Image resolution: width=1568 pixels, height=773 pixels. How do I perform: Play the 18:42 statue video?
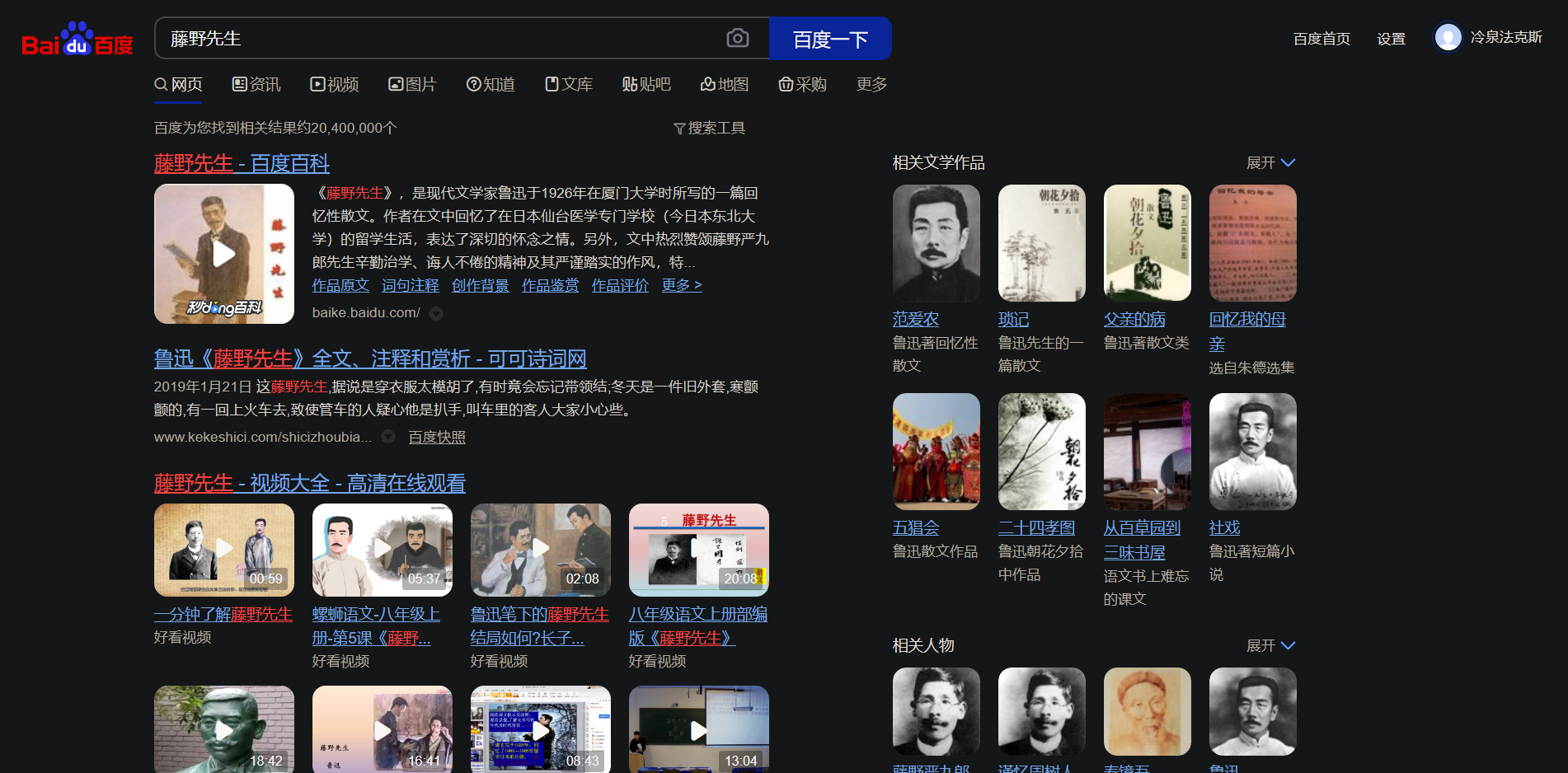point(224,729)
